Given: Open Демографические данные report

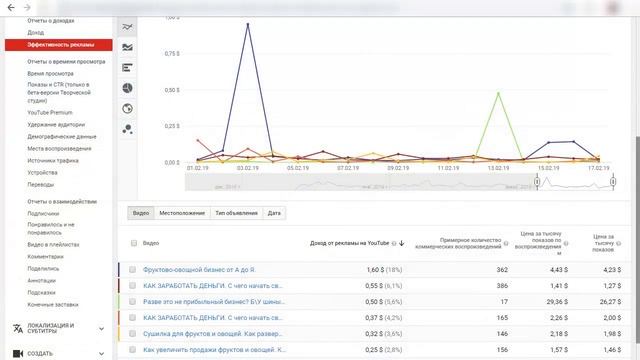Looking at the screenshot, I should pyautogui.click(x=62, y=137).
